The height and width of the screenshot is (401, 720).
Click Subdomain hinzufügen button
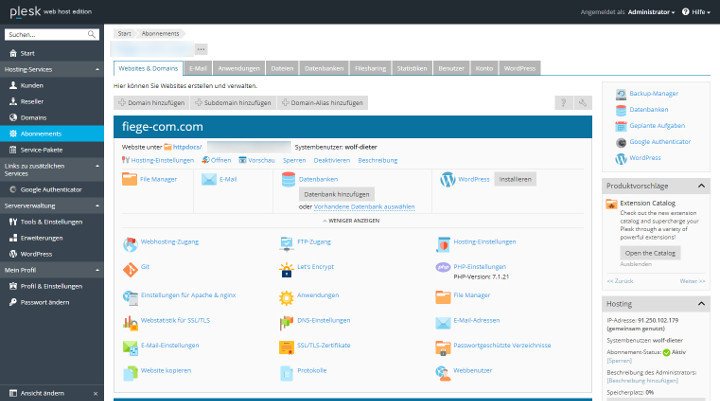[233, 103]
